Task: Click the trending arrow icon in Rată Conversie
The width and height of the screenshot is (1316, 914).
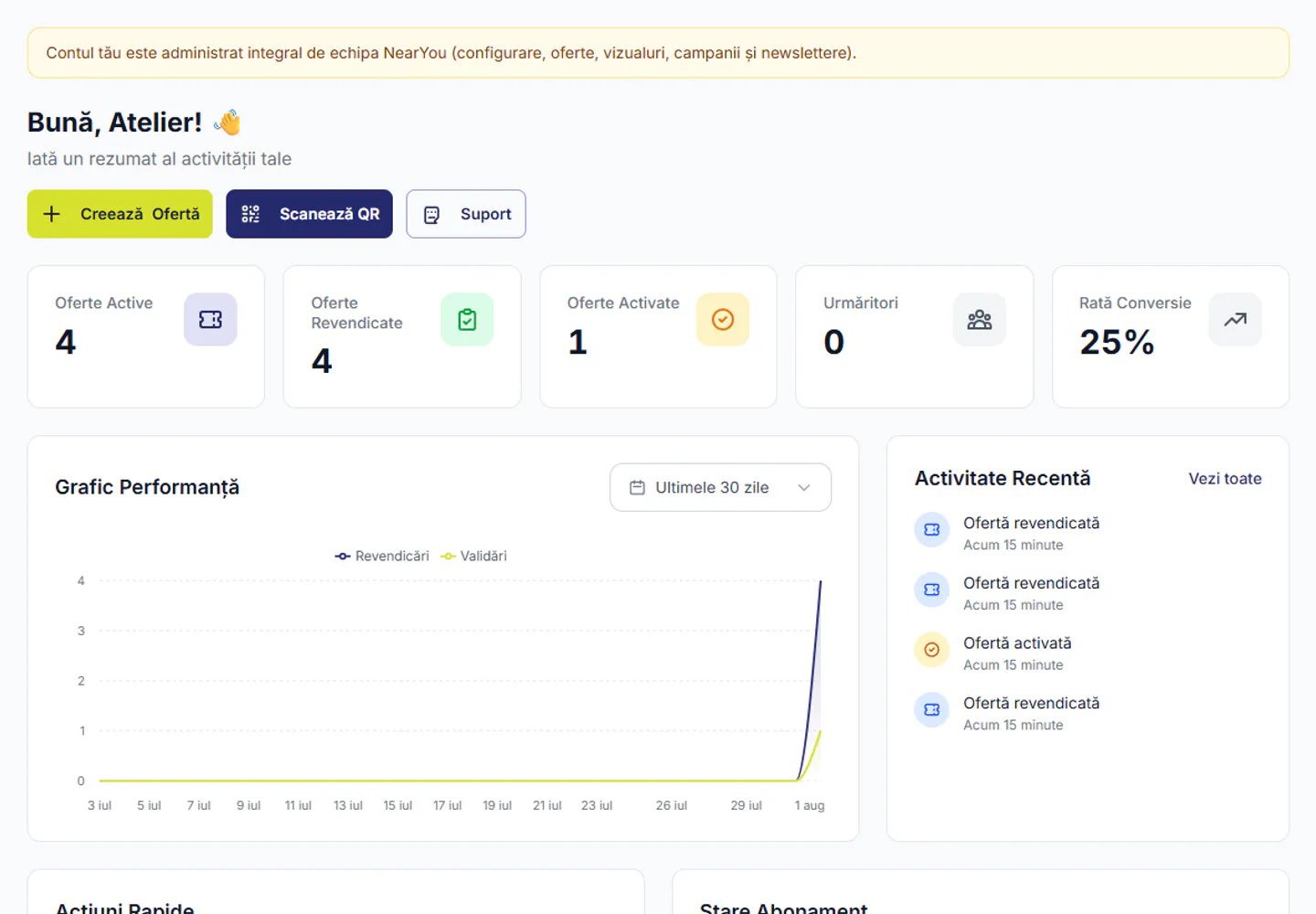Action: (1236, 320)
